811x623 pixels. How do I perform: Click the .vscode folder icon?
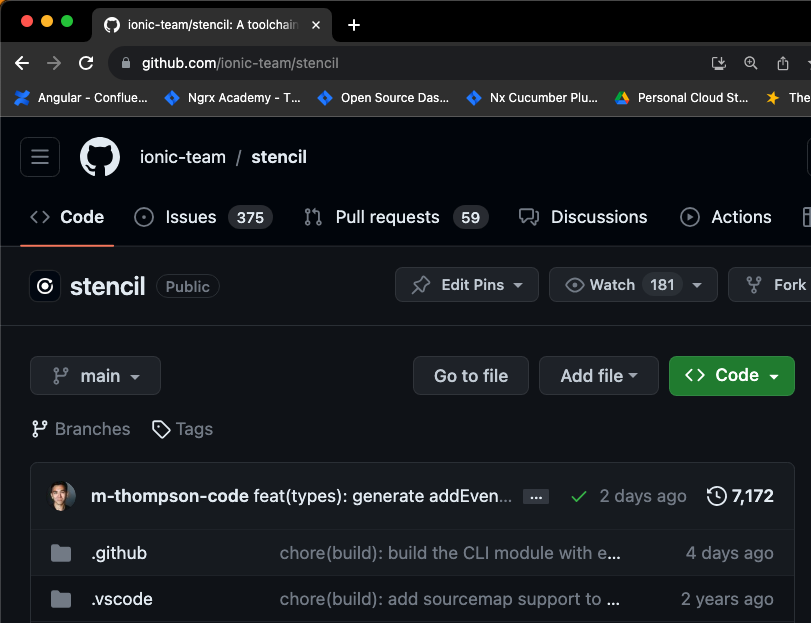click(61, 599)
